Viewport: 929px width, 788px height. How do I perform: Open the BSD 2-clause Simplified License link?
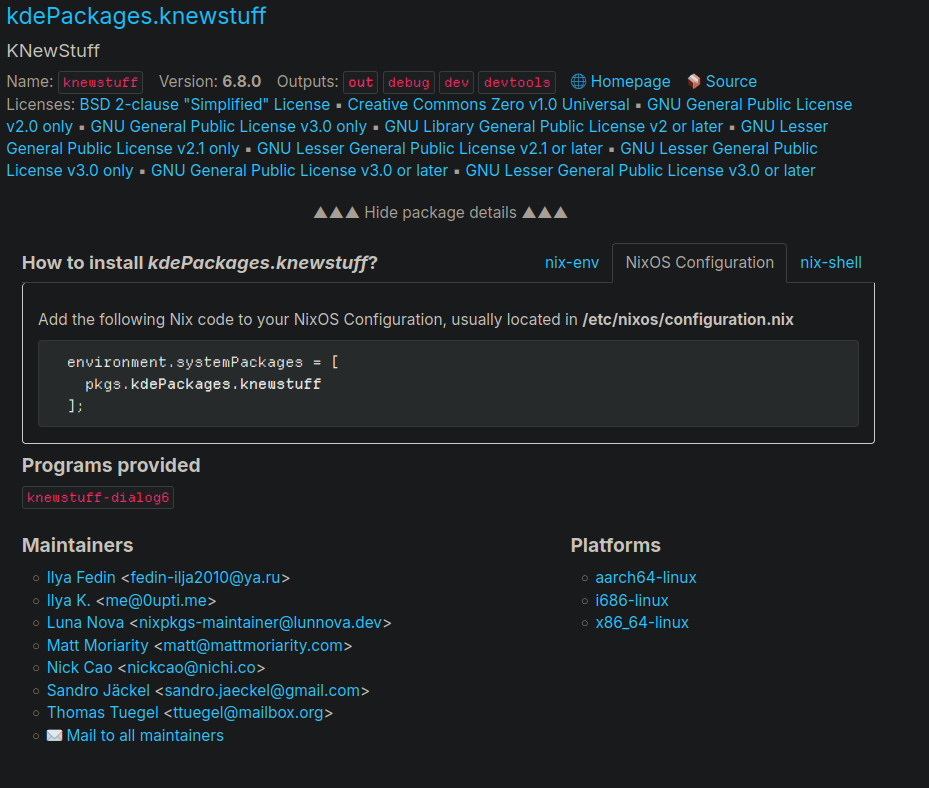[x=204, y=104]
